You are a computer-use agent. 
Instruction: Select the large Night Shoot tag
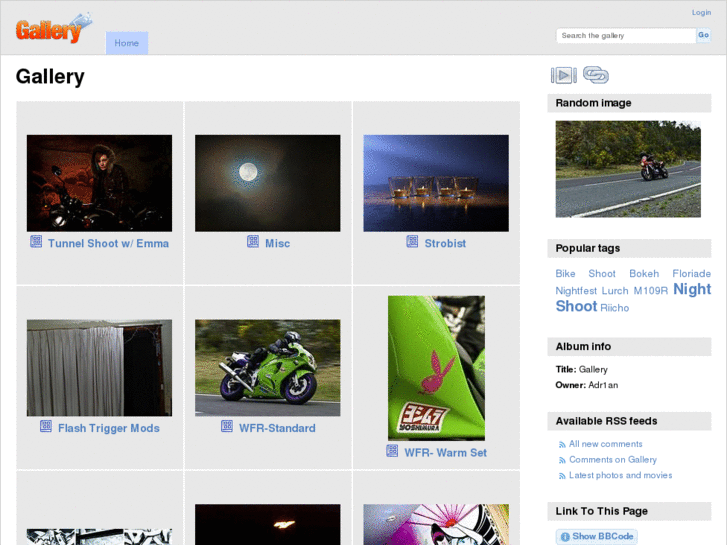tap(633, 298)
